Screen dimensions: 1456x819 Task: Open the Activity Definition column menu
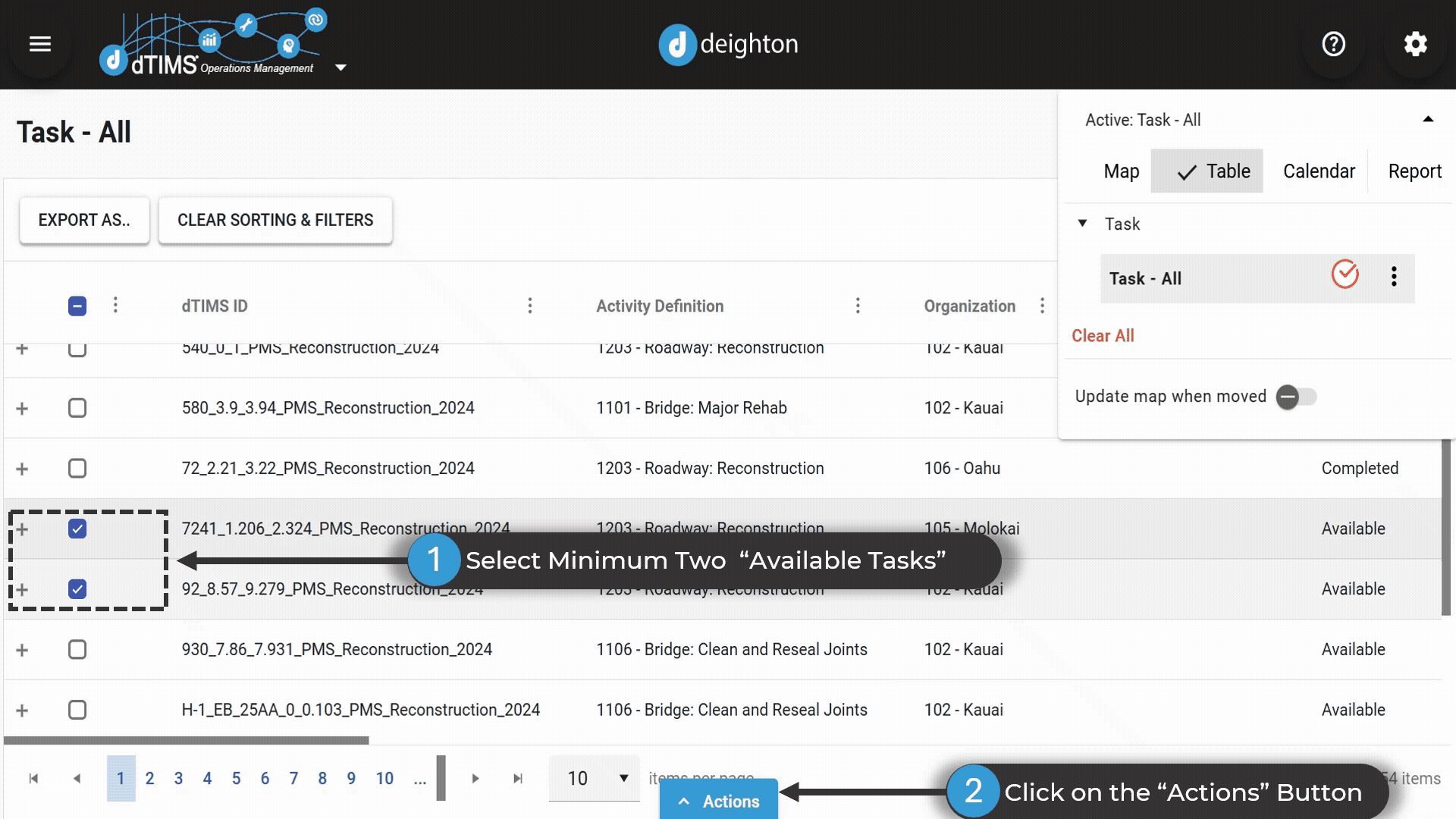click(x=858, y=306)
